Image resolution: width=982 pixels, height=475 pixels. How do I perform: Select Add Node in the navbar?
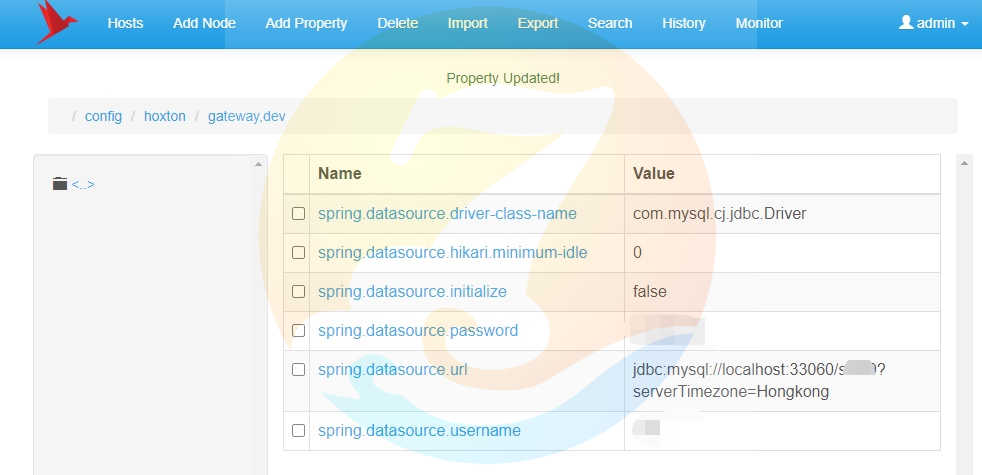(x=204, y=23)
